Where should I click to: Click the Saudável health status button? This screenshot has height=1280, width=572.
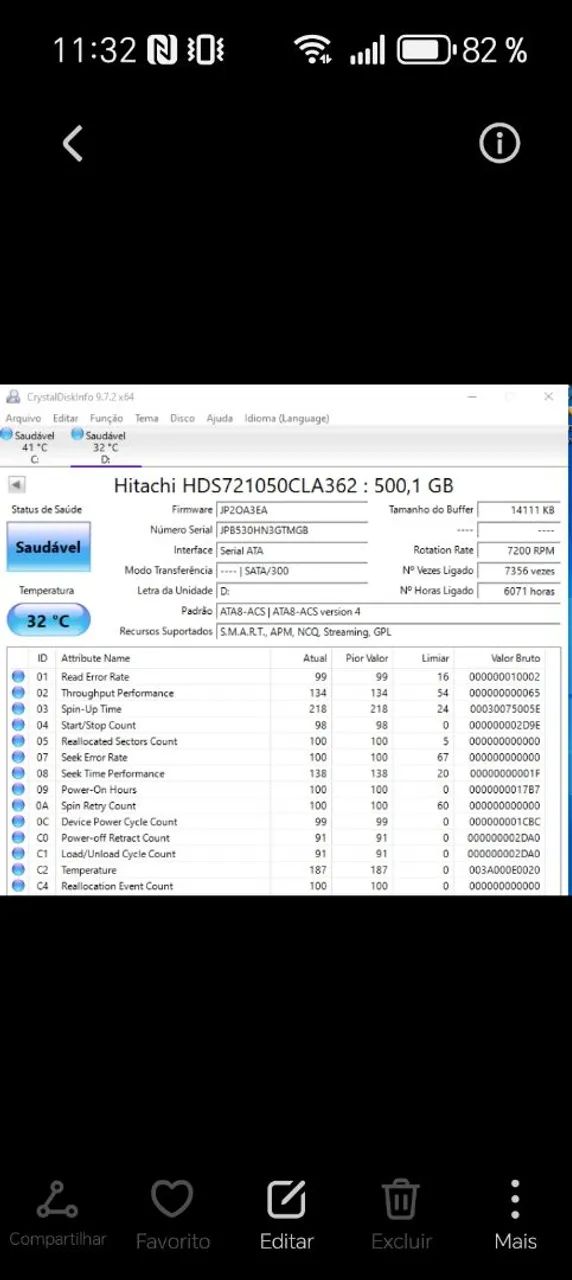pyautogui.click(x=48, y=547)
